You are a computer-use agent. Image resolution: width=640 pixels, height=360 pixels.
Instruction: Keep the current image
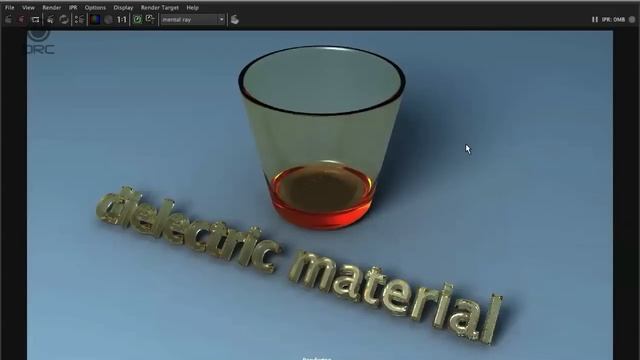click(x=138, y=19)
